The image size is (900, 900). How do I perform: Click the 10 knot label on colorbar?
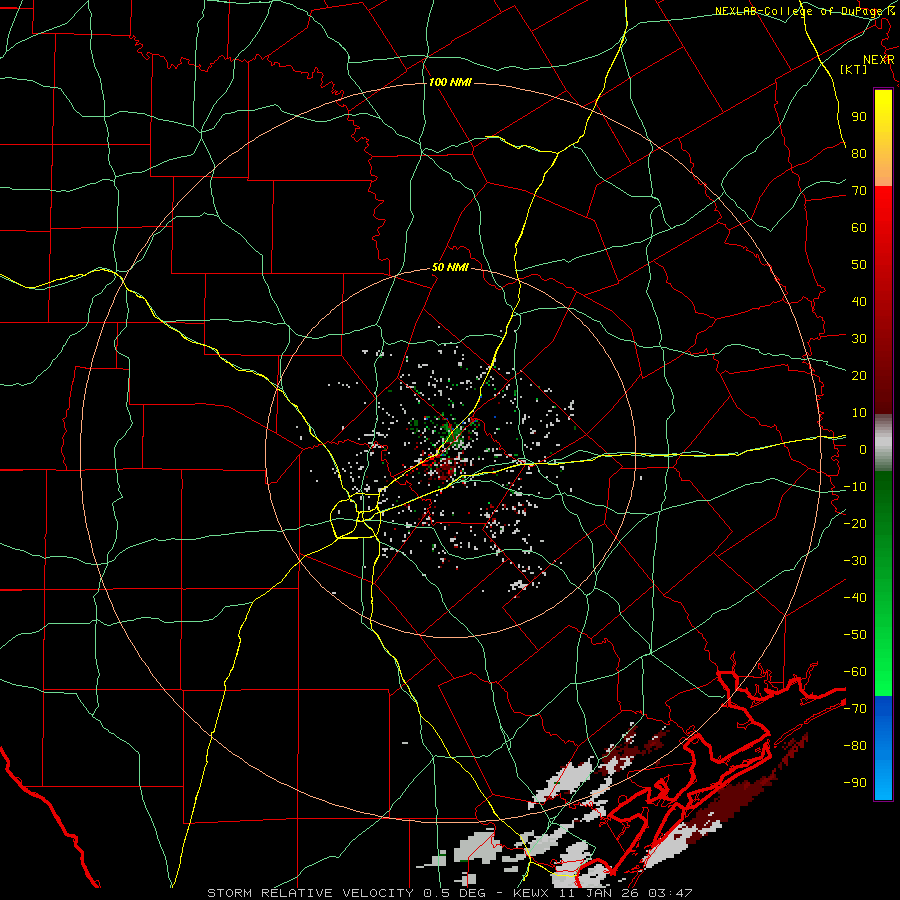(859, 413)
